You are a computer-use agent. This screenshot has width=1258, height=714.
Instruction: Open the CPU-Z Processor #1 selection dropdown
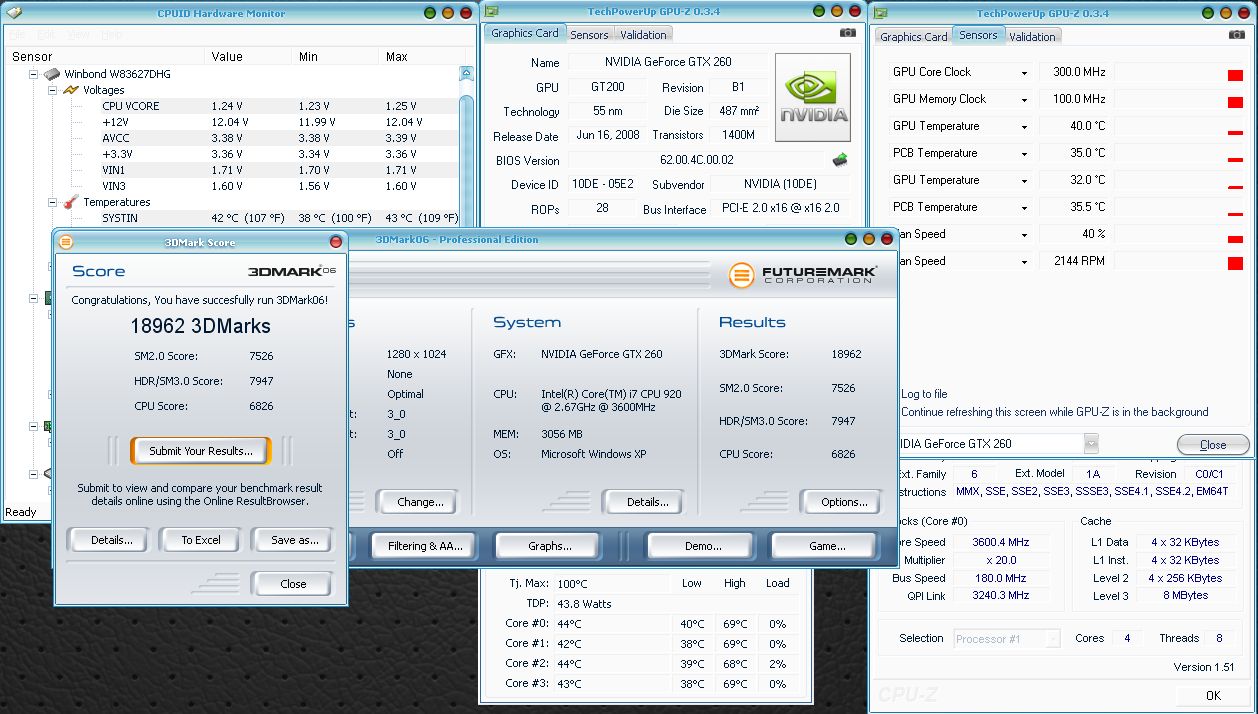click(1053, 638)
